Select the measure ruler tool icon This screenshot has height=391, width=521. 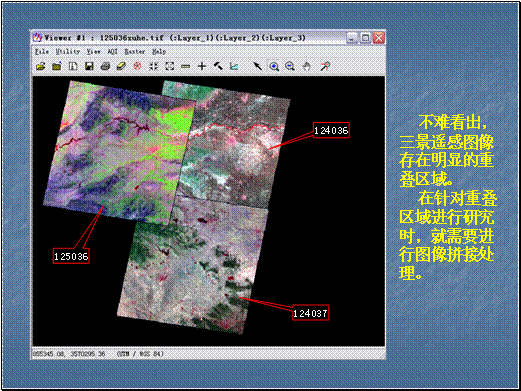coord(186,67)
